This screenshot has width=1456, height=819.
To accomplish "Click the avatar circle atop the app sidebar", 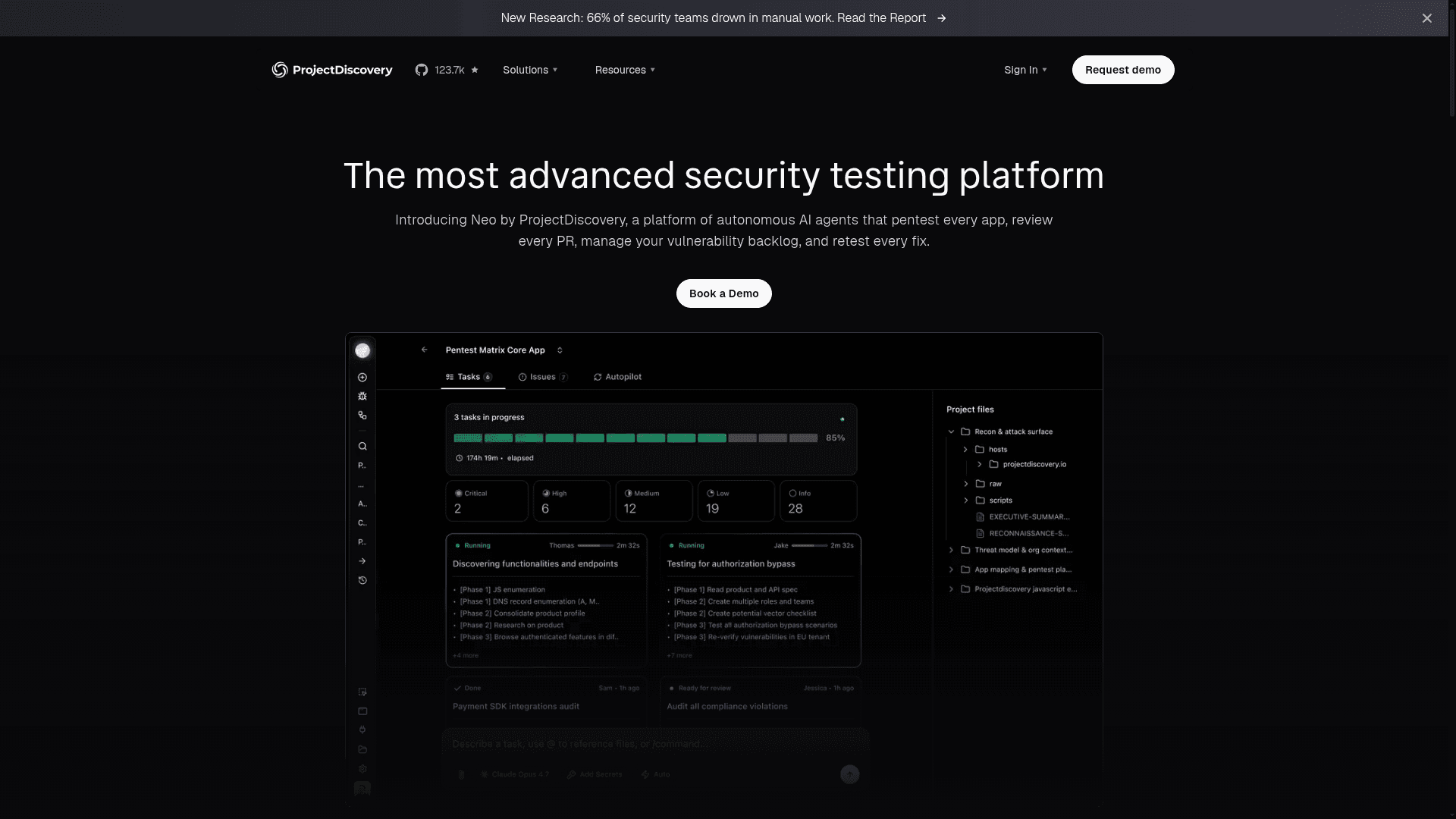I will [362, 350].
